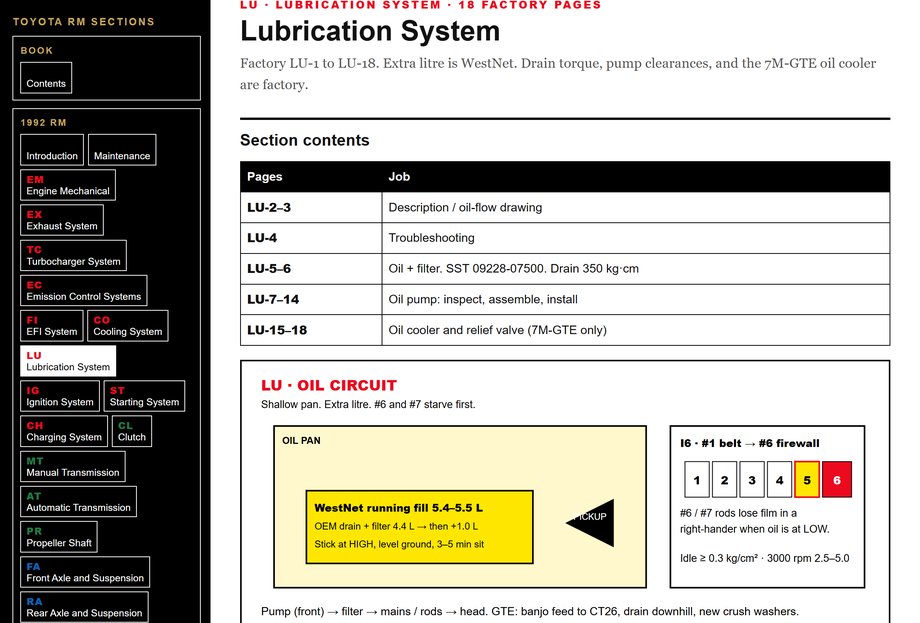Click cylinder 4 box in I6 diagram

coord(780,480)
